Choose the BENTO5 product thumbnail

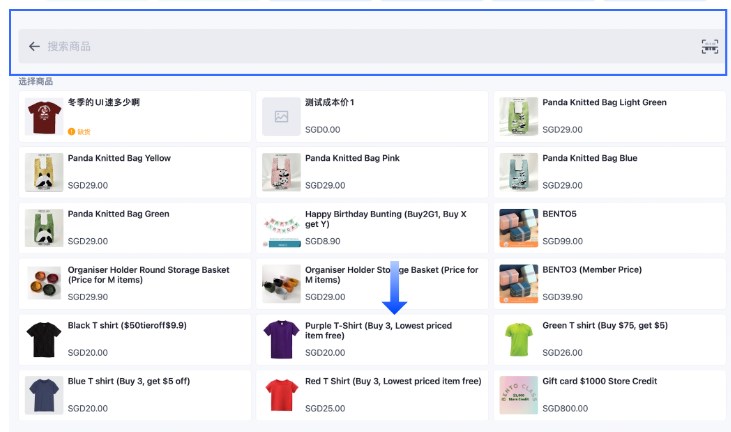pos(518,229)
